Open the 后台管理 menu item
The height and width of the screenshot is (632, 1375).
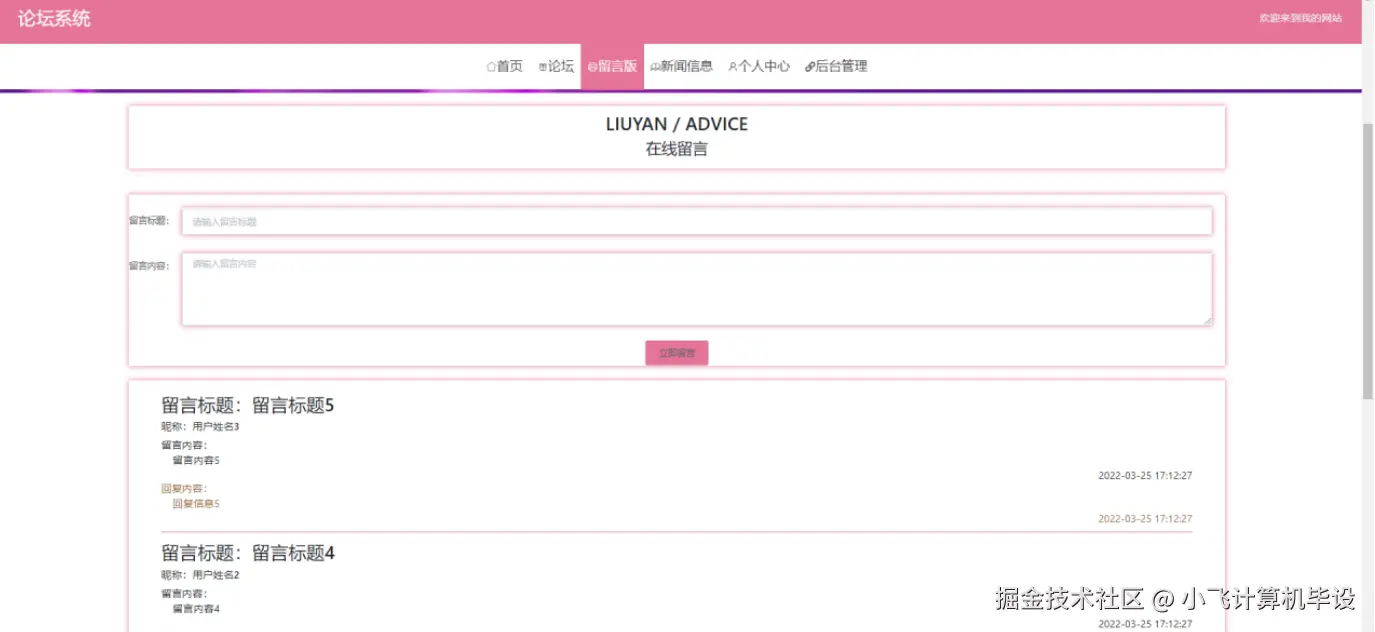tap(836, 66)
